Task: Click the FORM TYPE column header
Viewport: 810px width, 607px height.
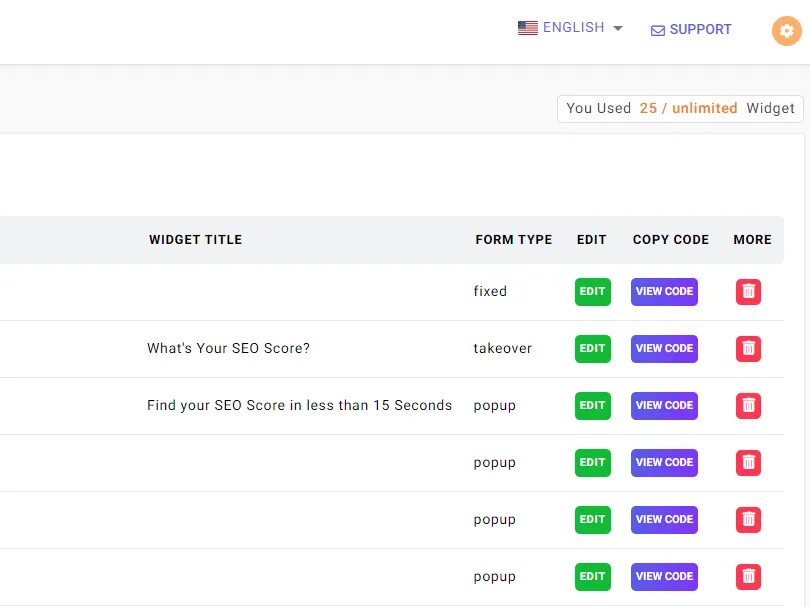Action: click(513, 240)
